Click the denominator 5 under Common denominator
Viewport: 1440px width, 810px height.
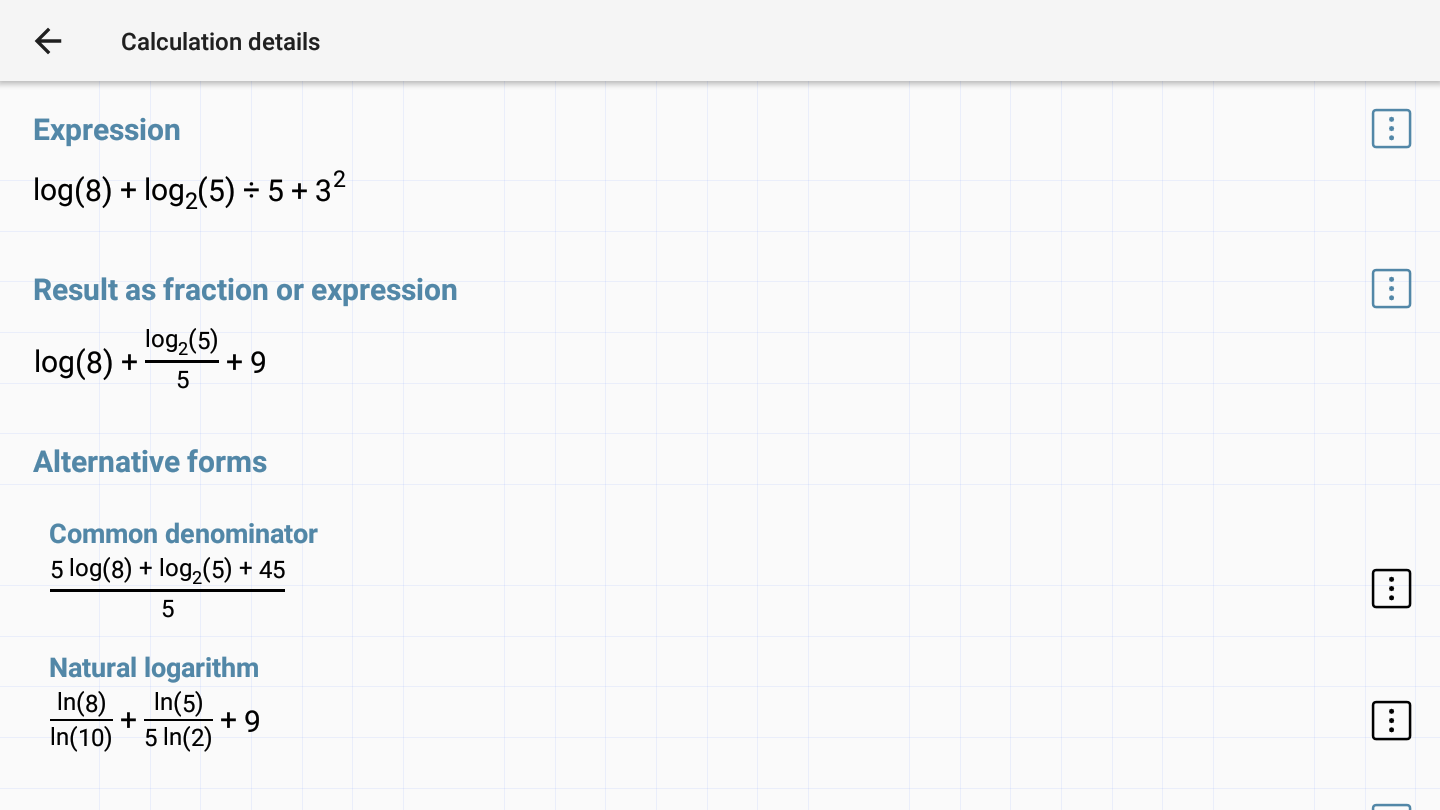pos(168,609)
